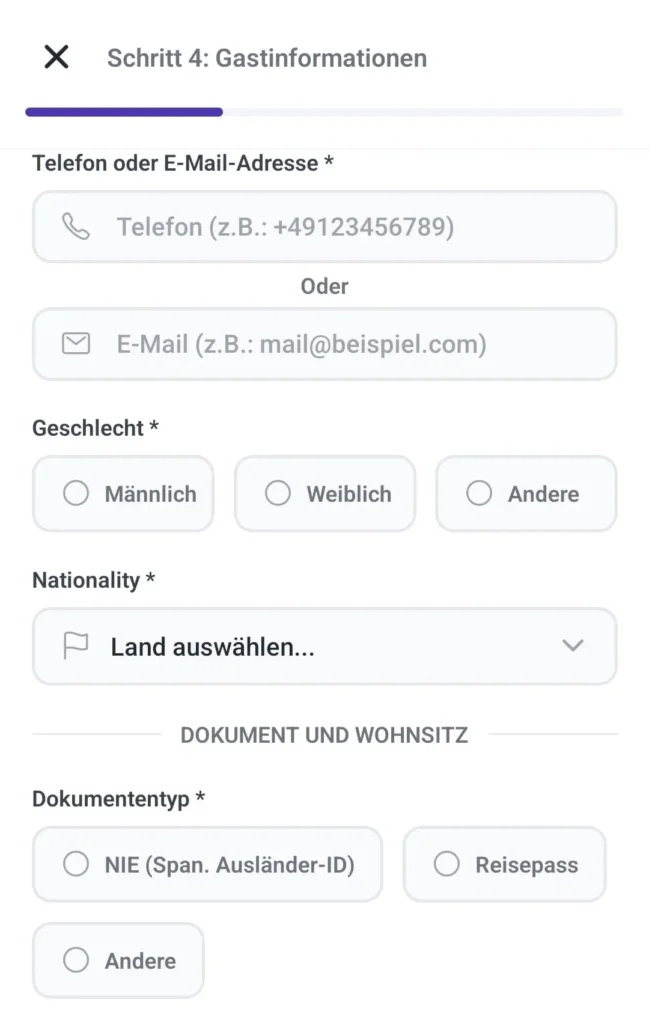Click the envelope icon in the E-Mail field
The image size is (649, 1024).
[72, 344]
